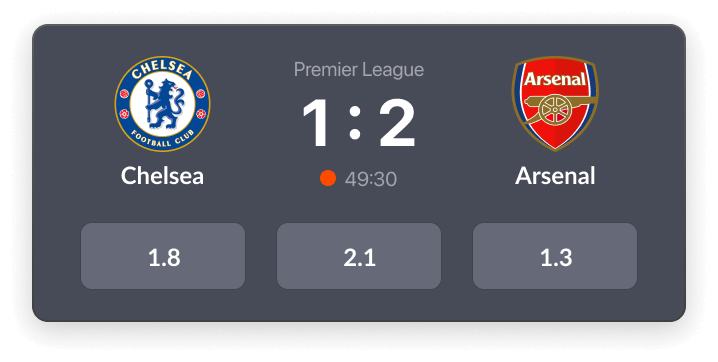Click the cannon barrel on Arsenal crest
718x362 pixels.
(x=560, y=101)
